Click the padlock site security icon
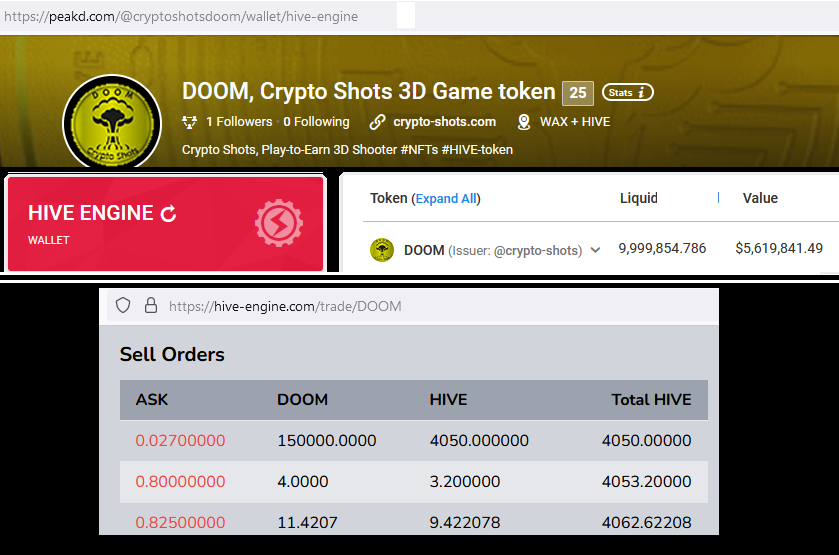This screenshot has height=555, width=839. click(151, 305)
